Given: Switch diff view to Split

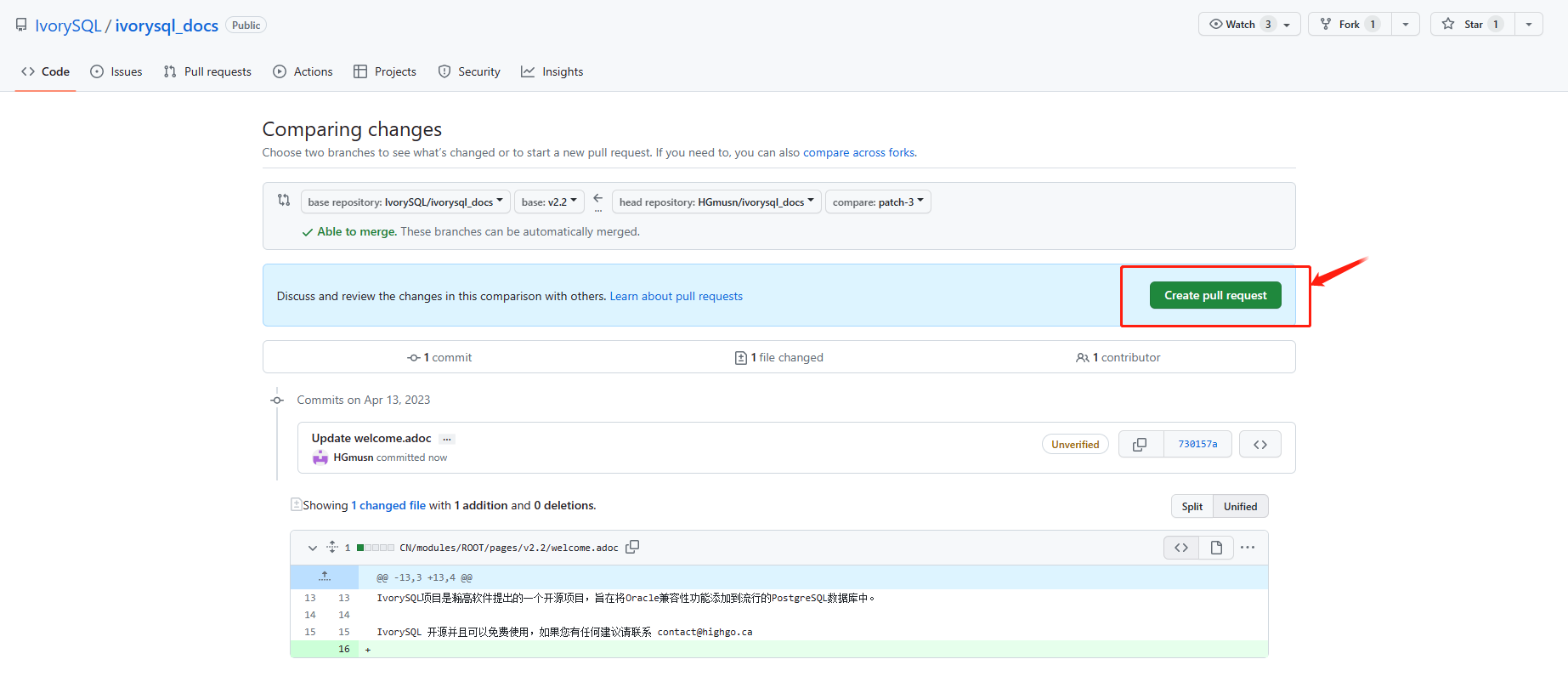Looking at the screenshot, I should point(1192,507).
